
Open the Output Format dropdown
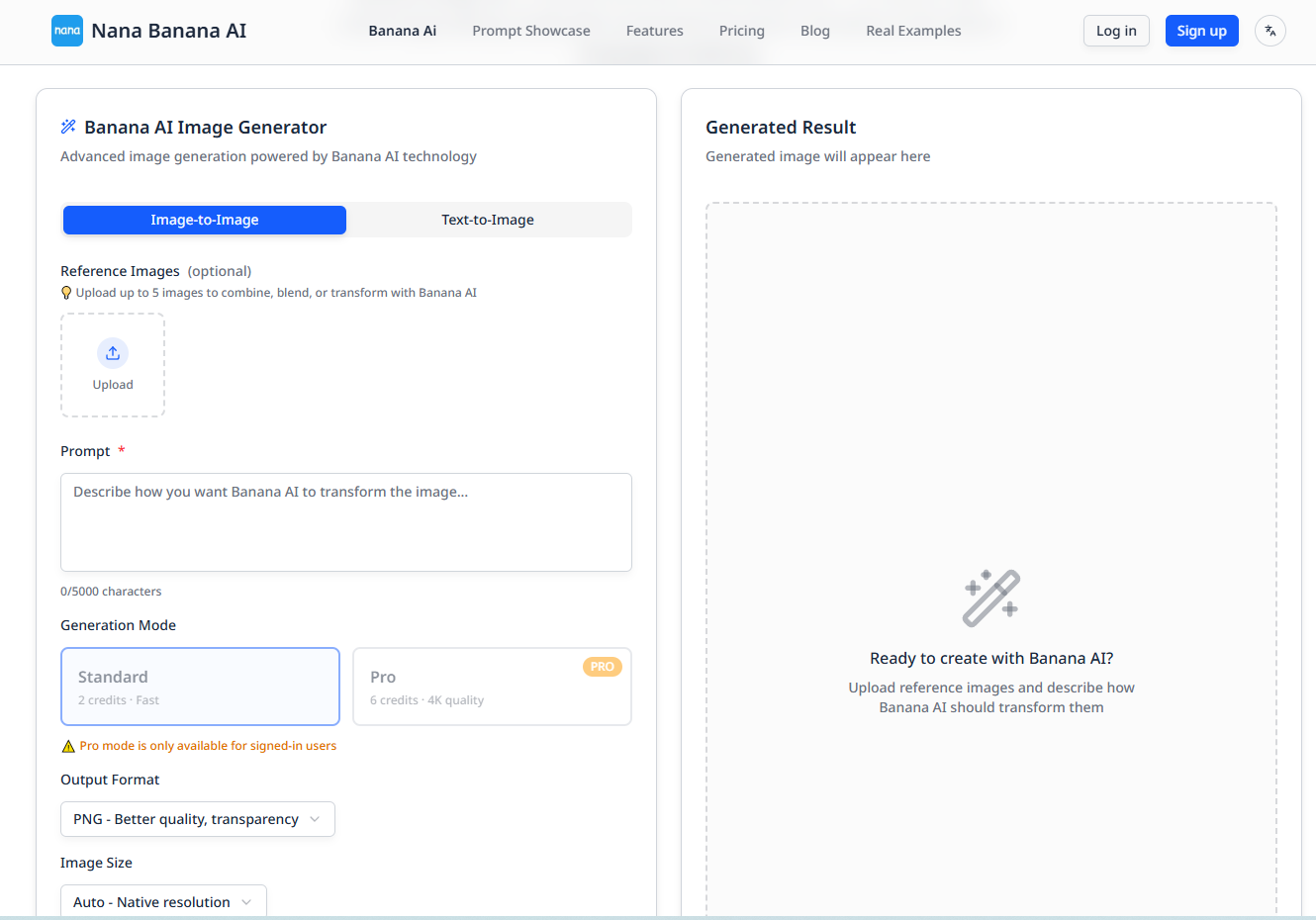click(197, 819)
